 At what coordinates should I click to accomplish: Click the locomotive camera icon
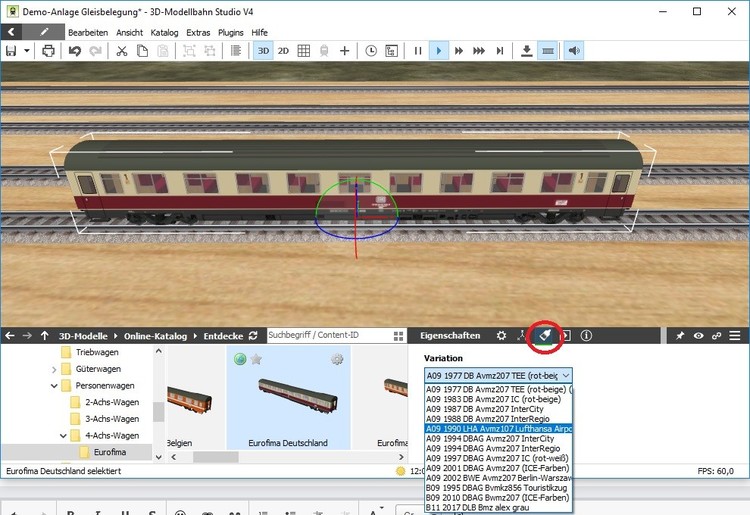(x=324, y=51)
